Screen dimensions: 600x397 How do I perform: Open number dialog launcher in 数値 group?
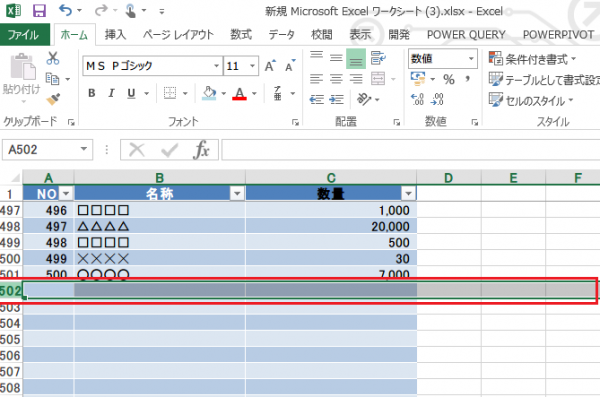click(x=475, y=122)
